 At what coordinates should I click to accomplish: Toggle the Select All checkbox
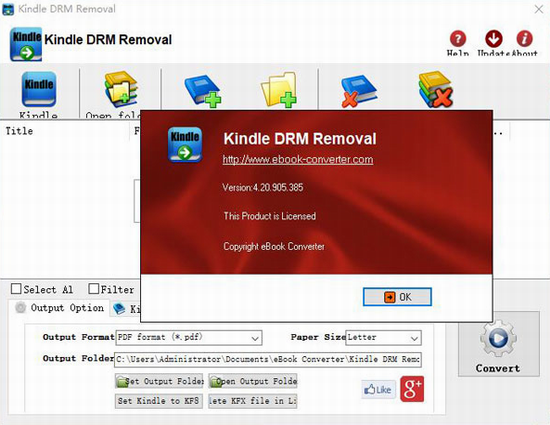16,289
